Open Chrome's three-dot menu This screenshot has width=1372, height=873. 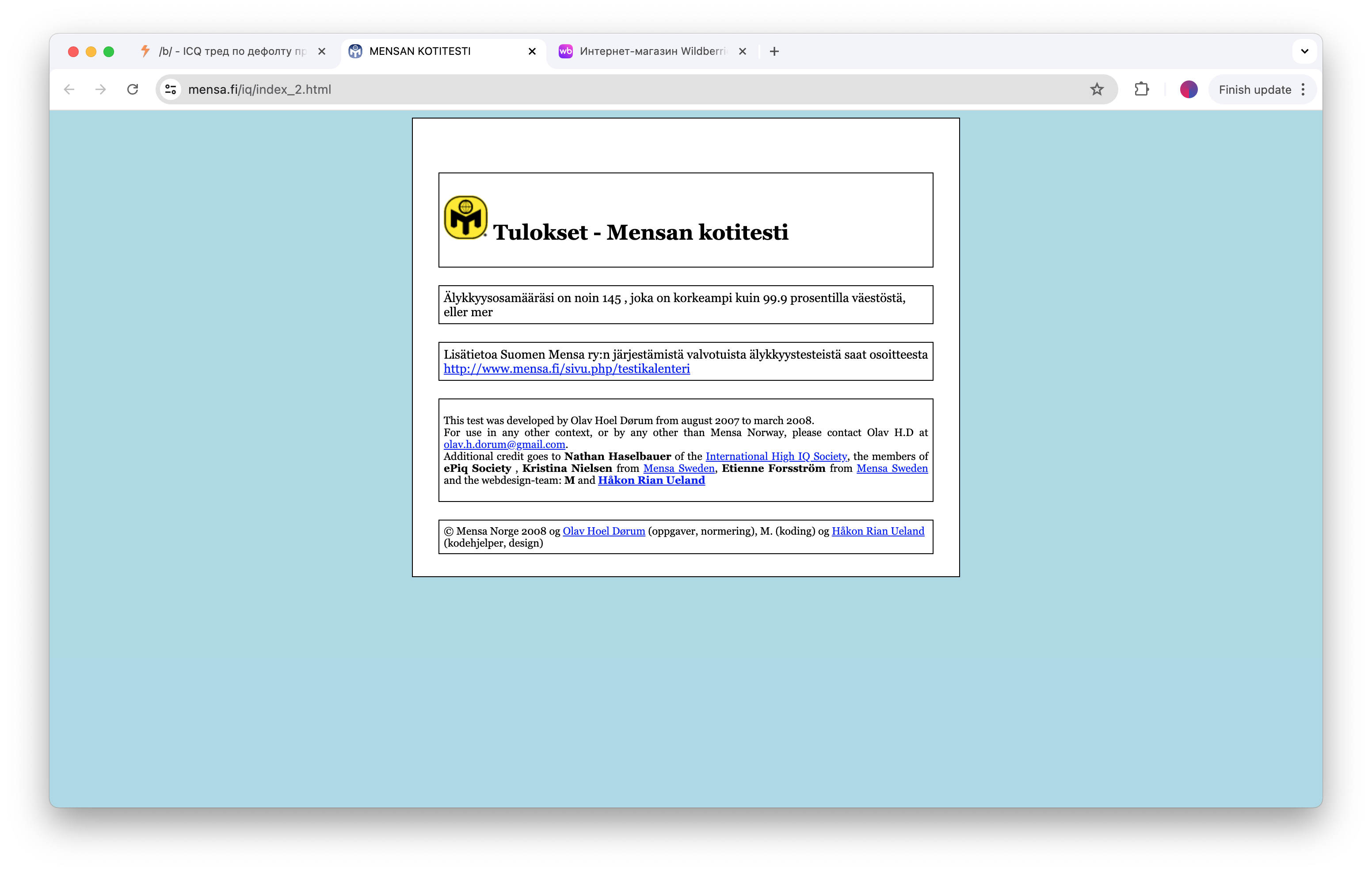1303,89
